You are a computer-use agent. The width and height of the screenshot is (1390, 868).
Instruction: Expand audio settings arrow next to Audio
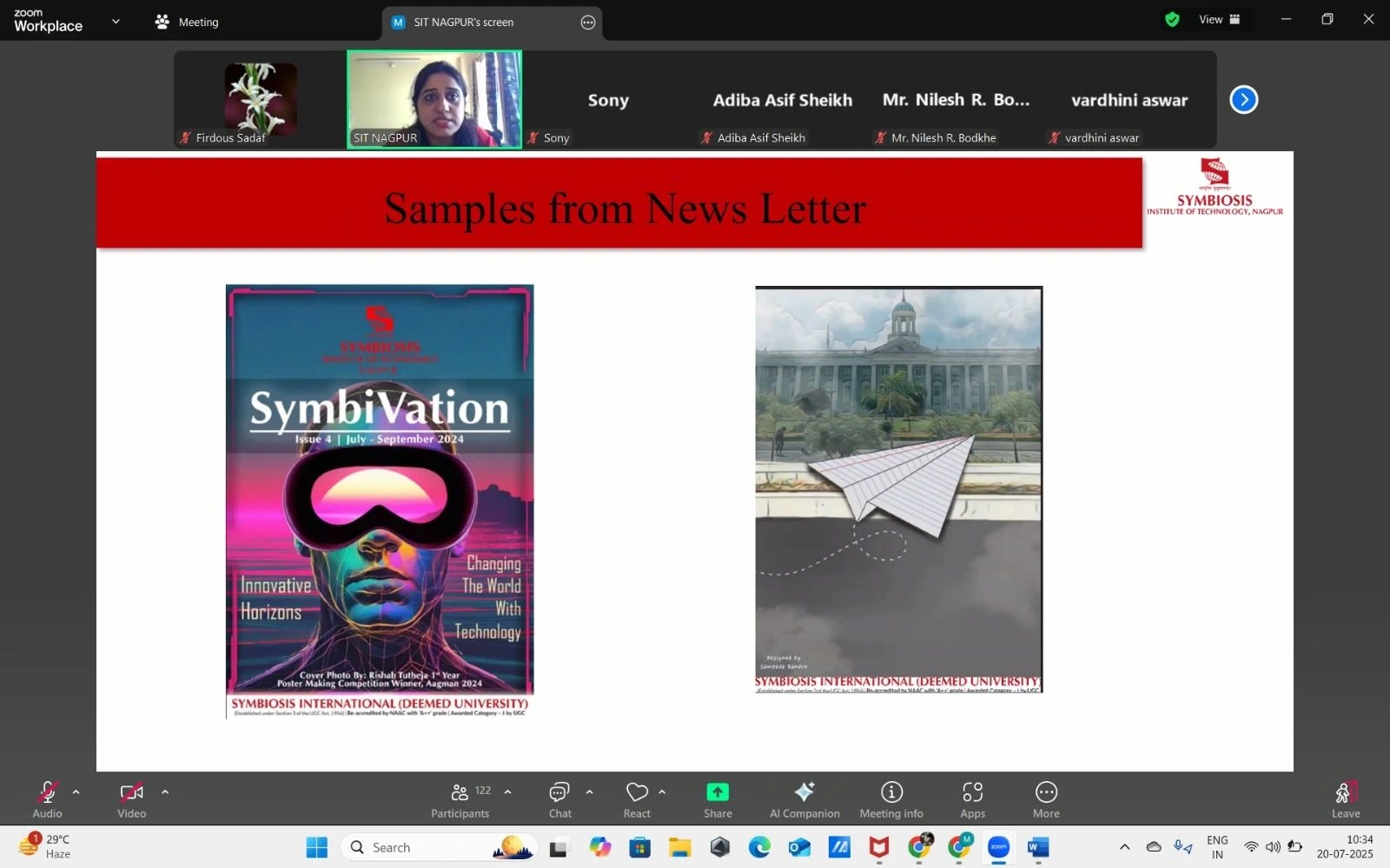click(76, 792)
